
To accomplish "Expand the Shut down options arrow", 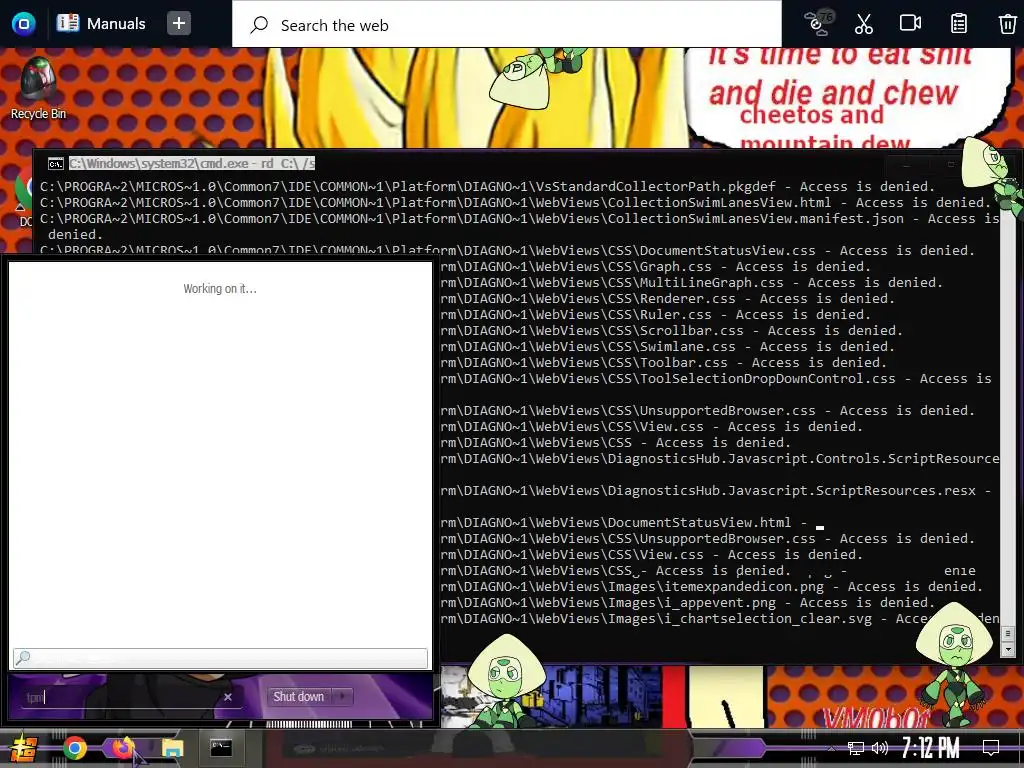I will (342, 696).
